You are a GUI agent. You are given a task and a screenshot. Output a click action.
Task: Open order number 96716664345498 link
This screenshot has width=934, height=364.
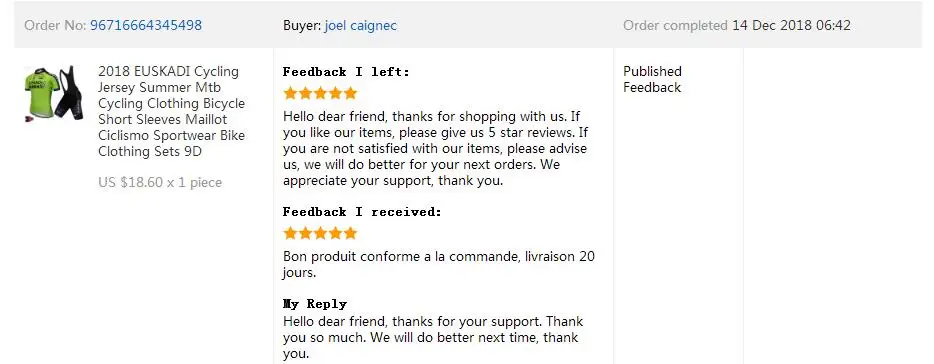pyautogui.click(x=146, y=26)
